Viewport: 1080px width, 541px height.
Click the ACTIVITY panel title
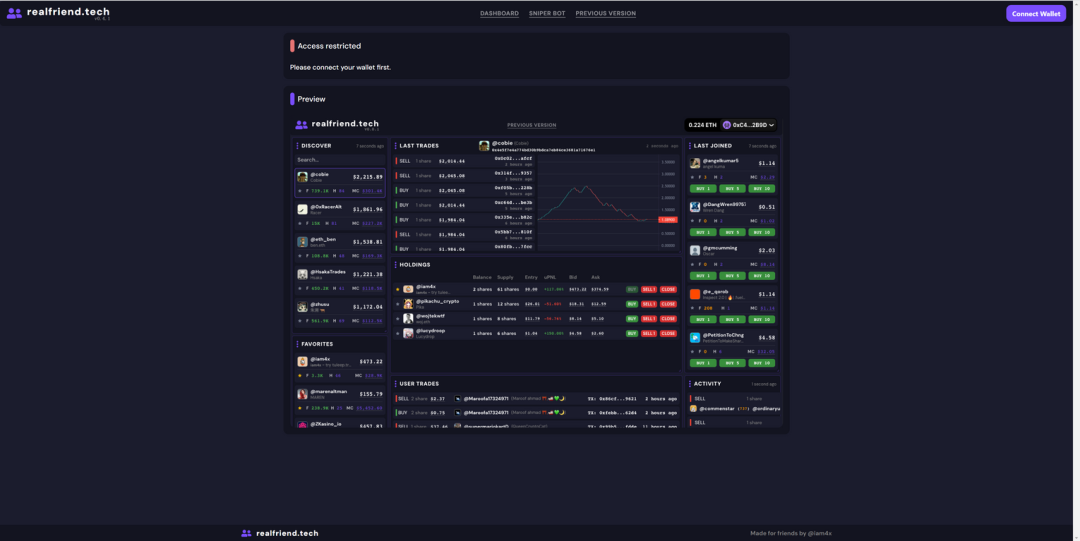coord(707,384)
